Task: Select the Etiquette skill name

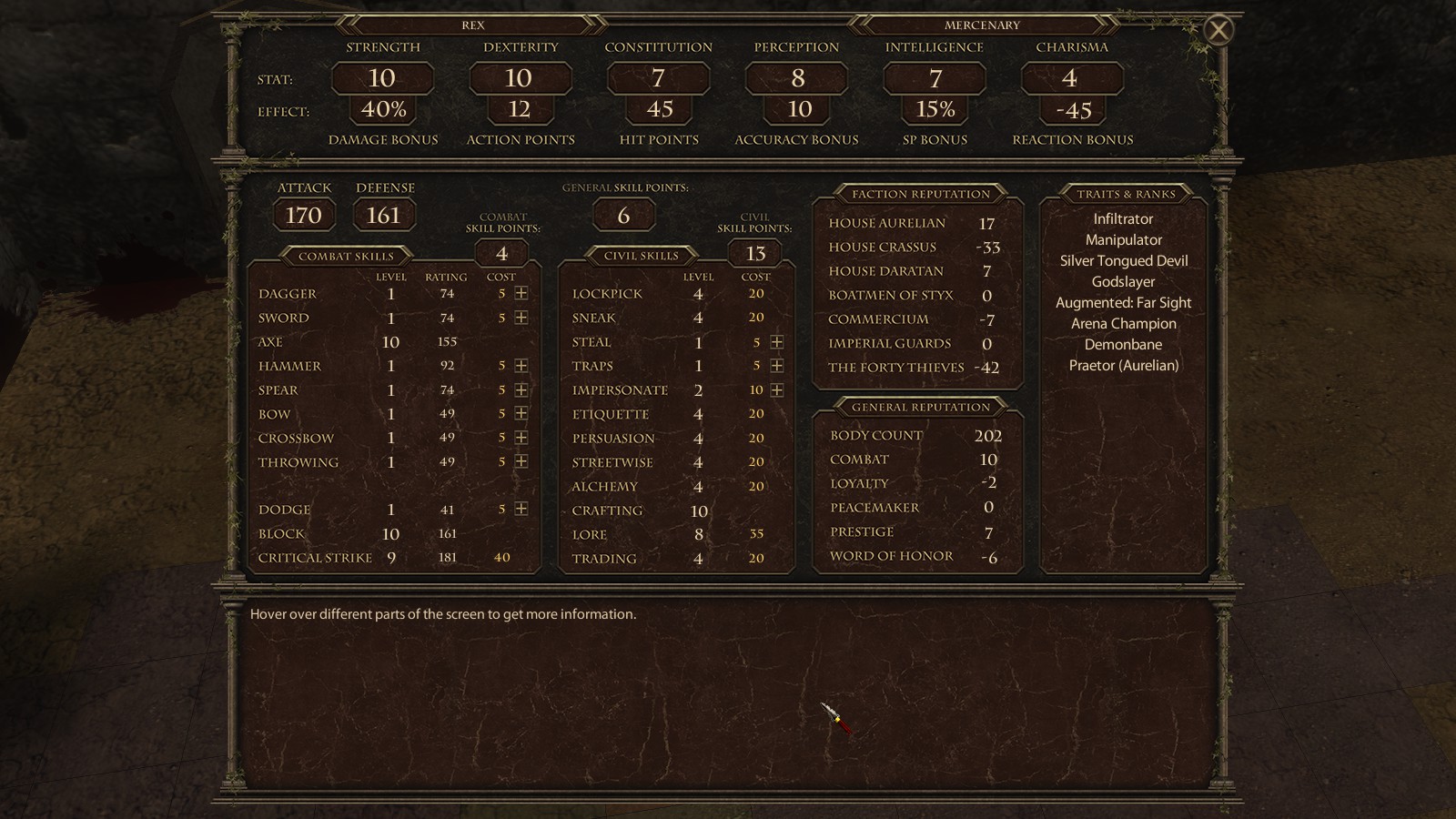Action: pyautogui.click(x=611, y=414)
